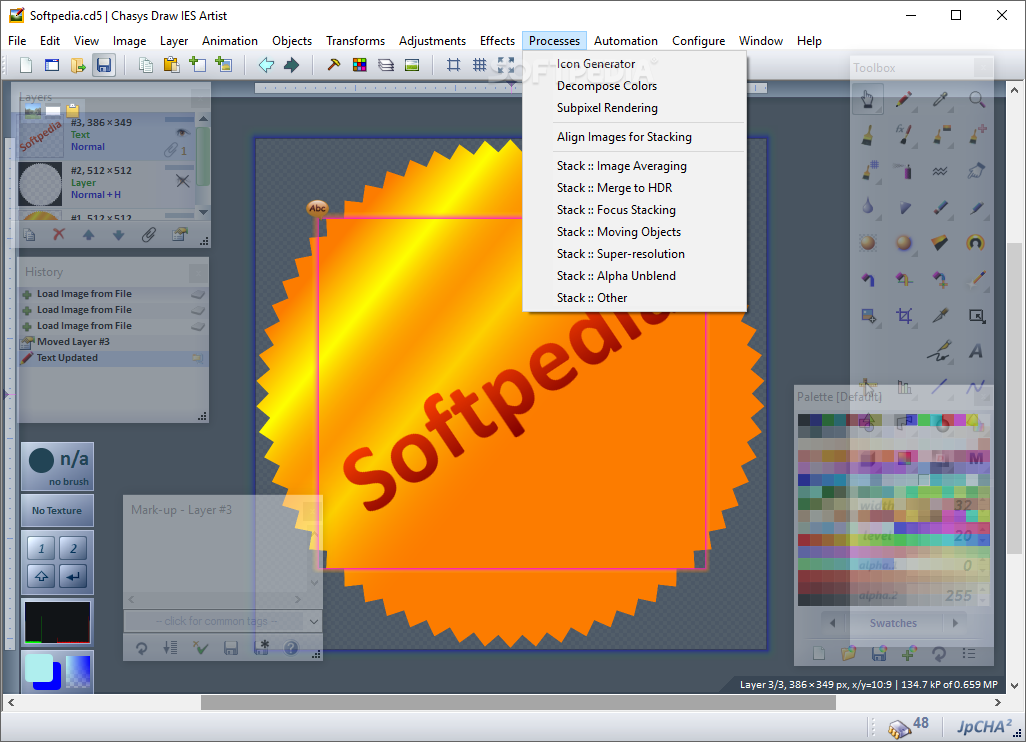Viewport: 1026px width, 742px height.
Task: Select the Eyedropper tool in Toolbox
Action: (940, 99)
